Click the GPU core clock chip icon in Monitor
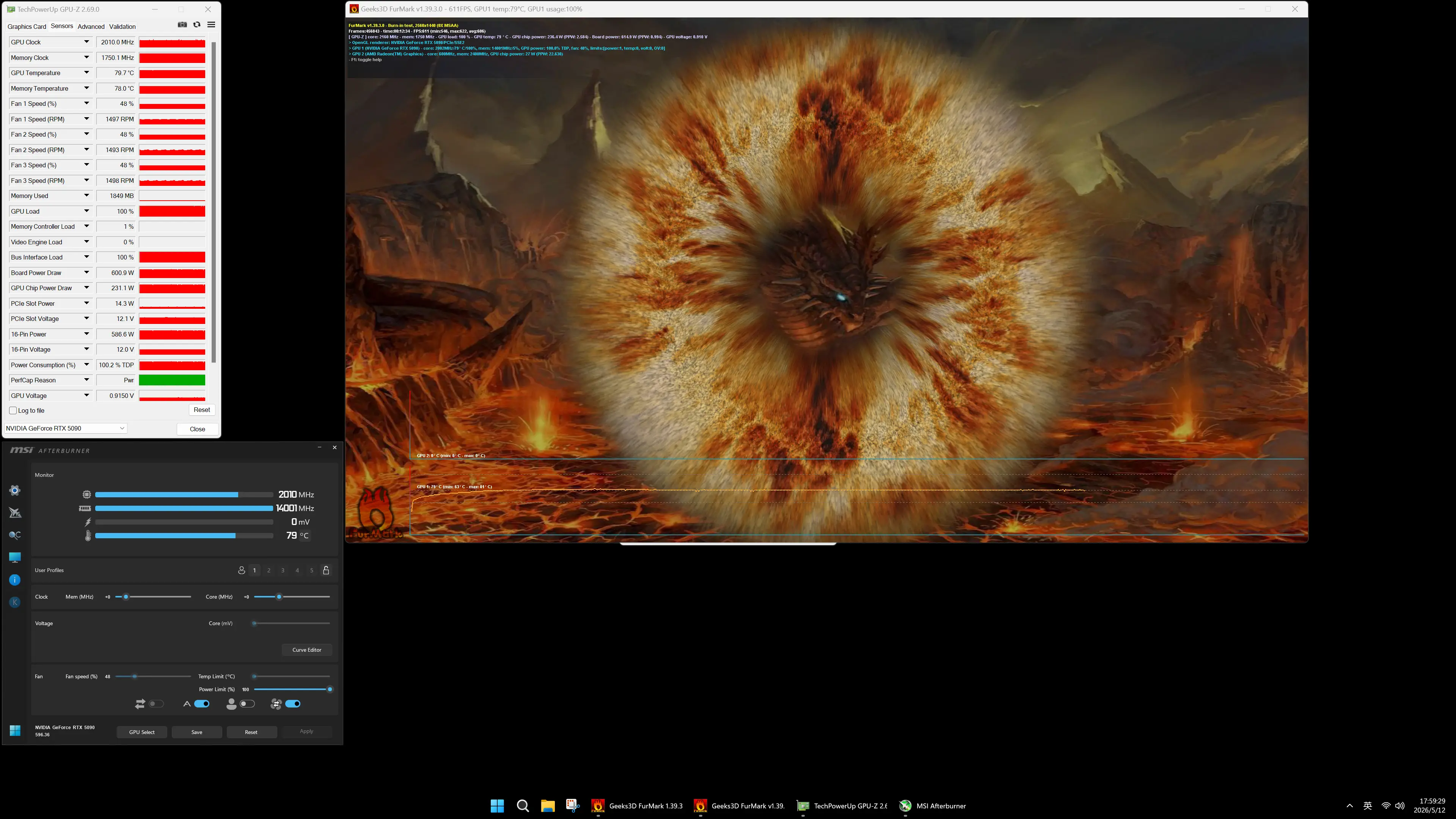The image size is (1456, 819). (86, 495)
